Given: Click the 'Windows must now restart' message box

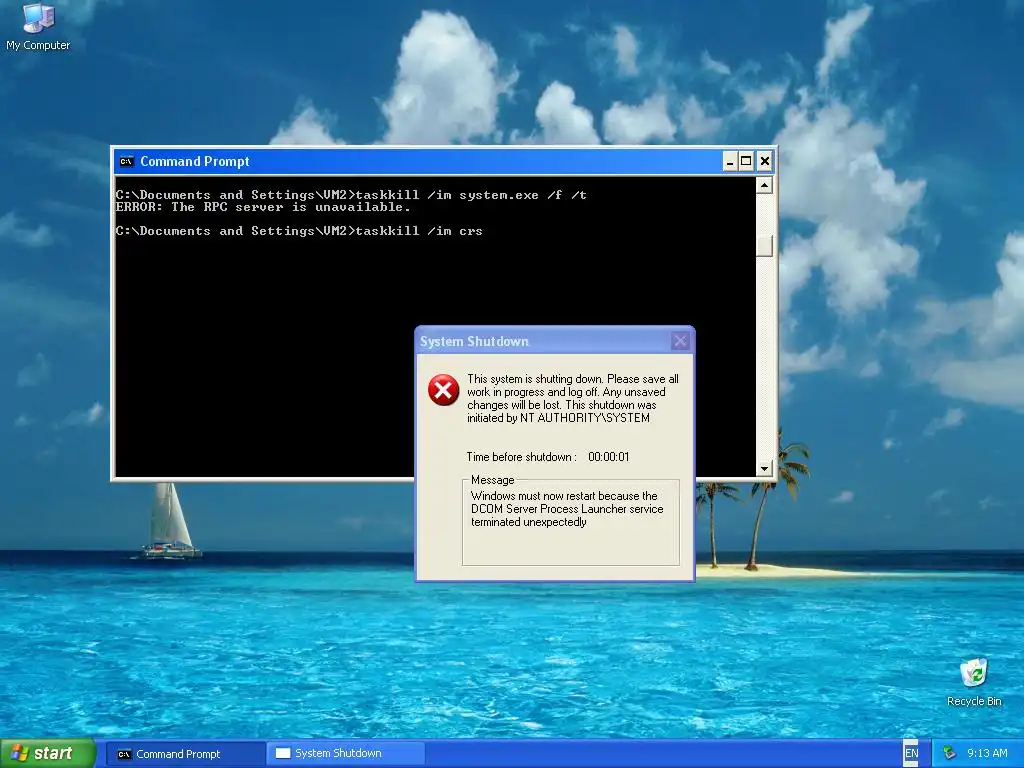Looking at the screenshot, I should [571, 522].
